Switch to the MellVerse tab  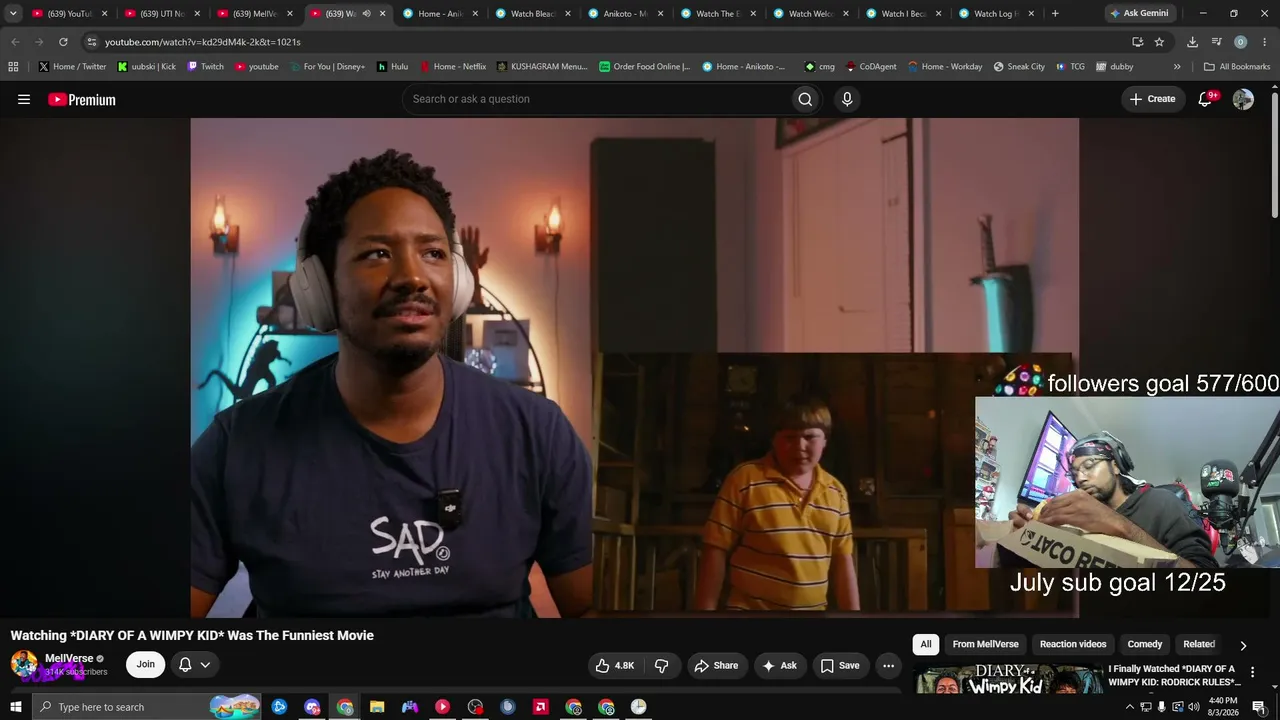tap(255, 14)
